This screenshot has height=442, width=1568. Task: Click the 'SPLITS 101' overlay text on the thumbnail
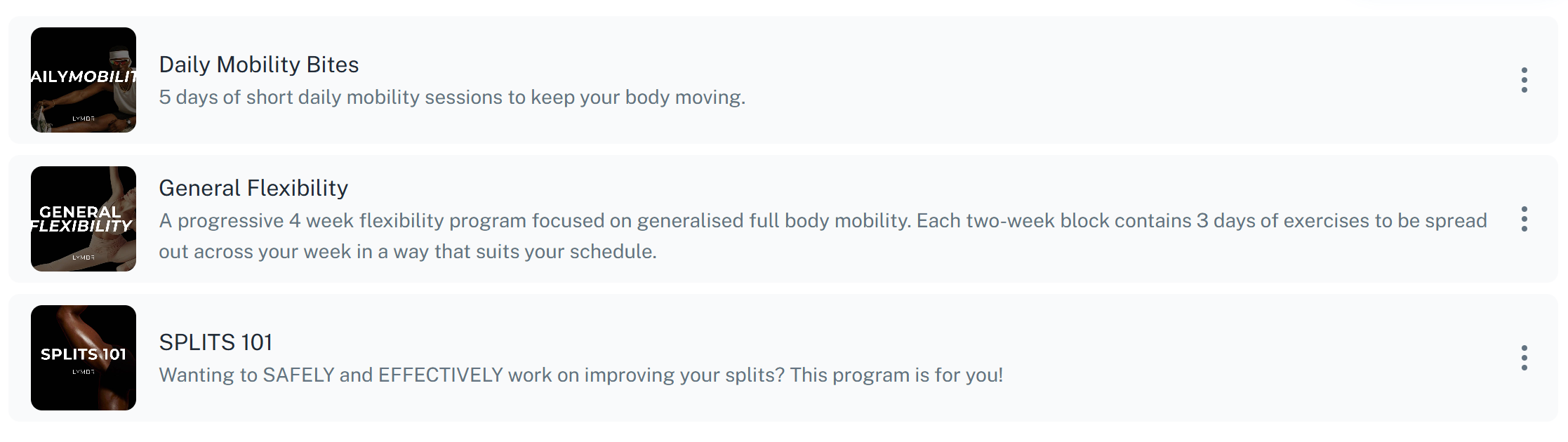[x=84, y=354]
